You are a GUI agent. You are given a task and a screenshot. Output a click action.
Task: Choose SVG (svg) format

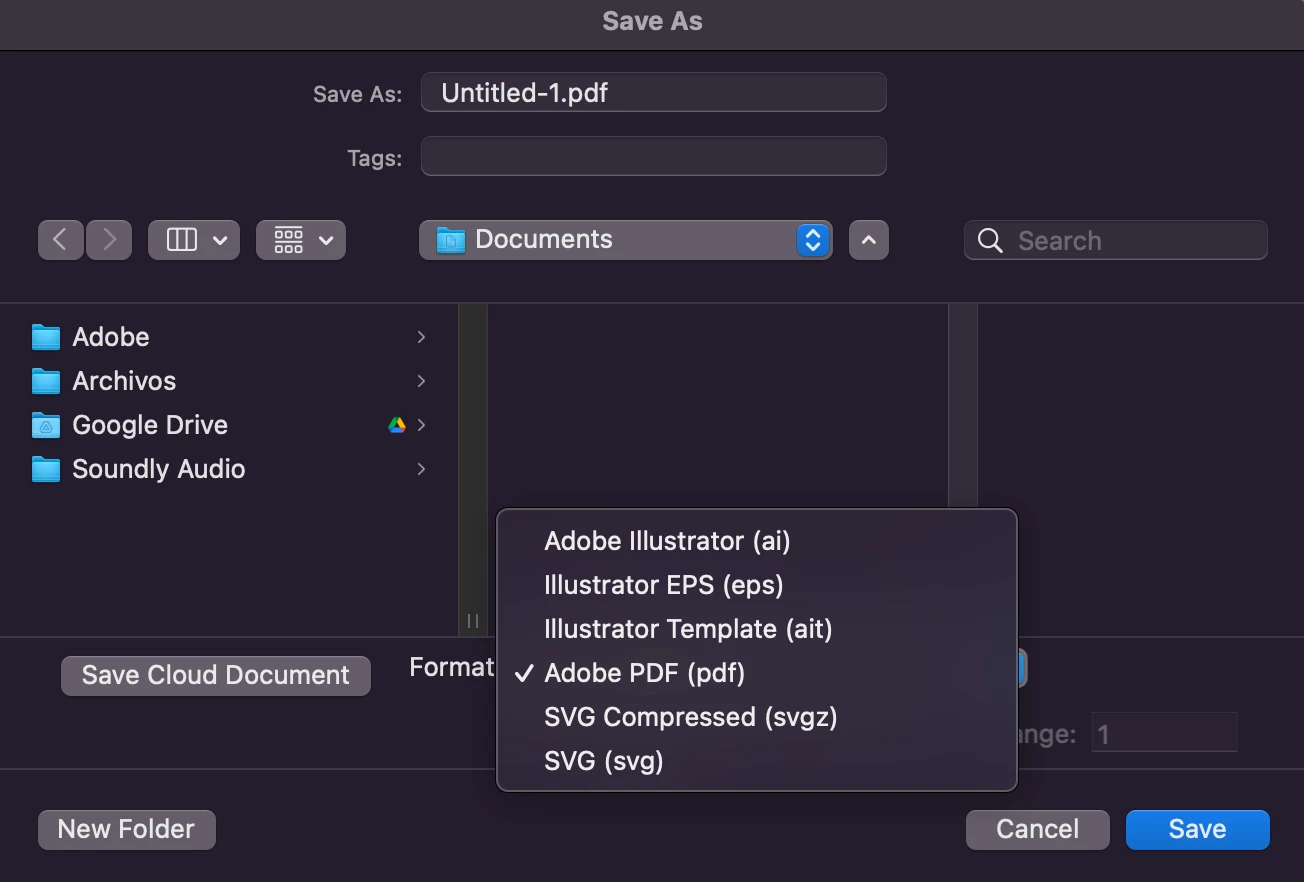(757, 761)
